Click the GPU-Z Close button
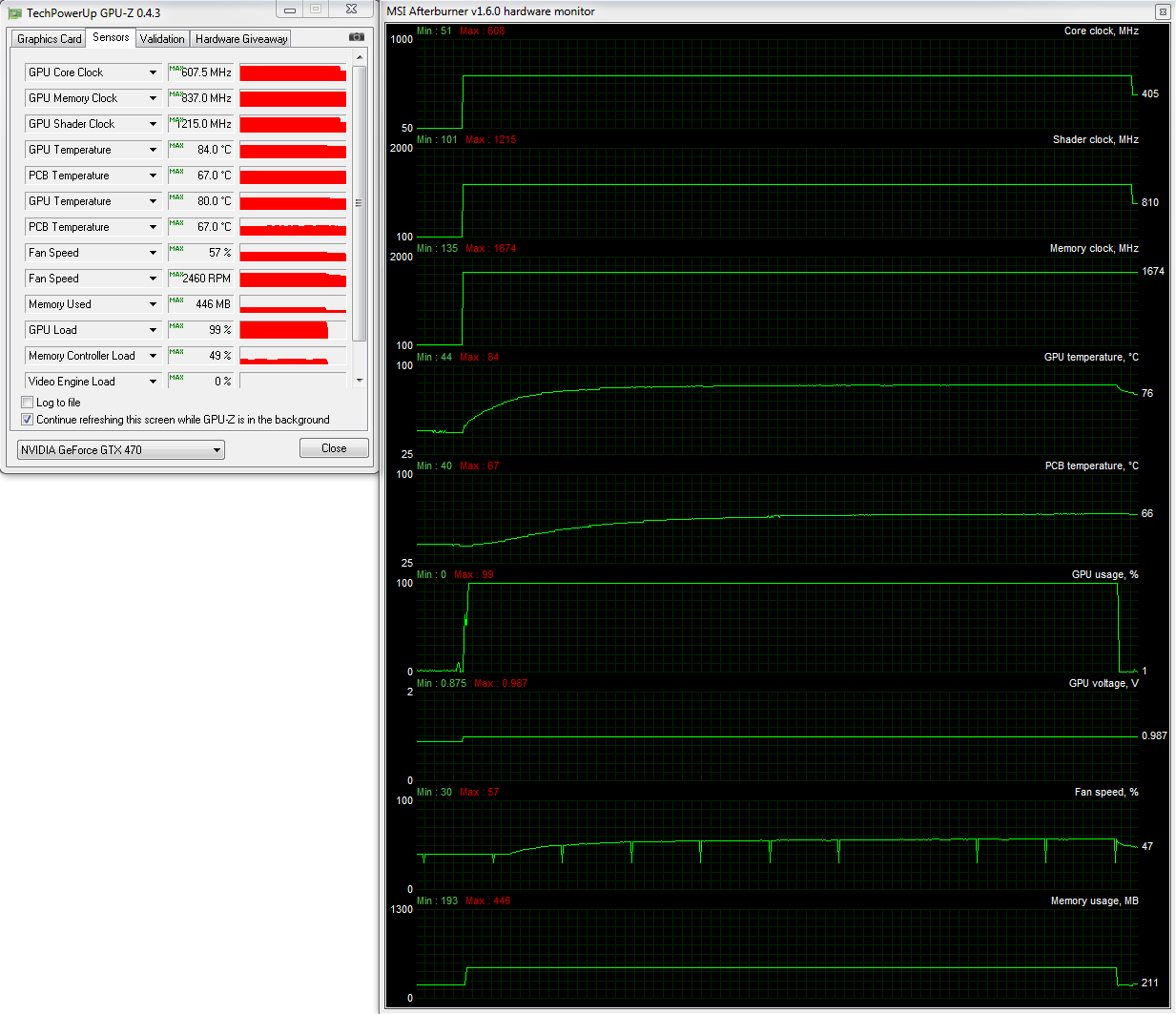Viewport: 1176px width, 1014px height. coord(334,448)
